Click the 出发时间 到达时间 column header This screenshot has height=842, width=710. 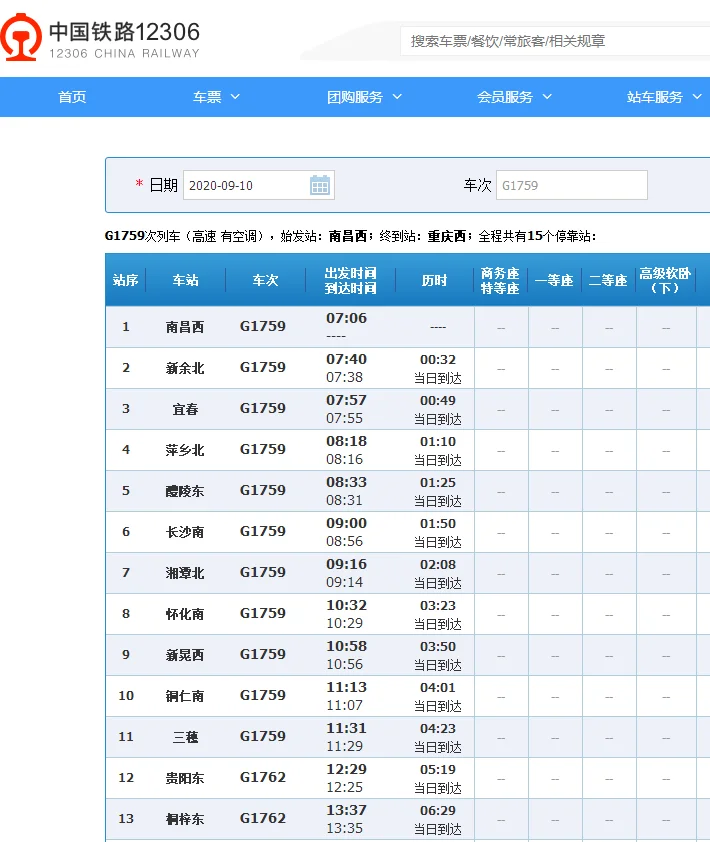(x=350, y=280)
